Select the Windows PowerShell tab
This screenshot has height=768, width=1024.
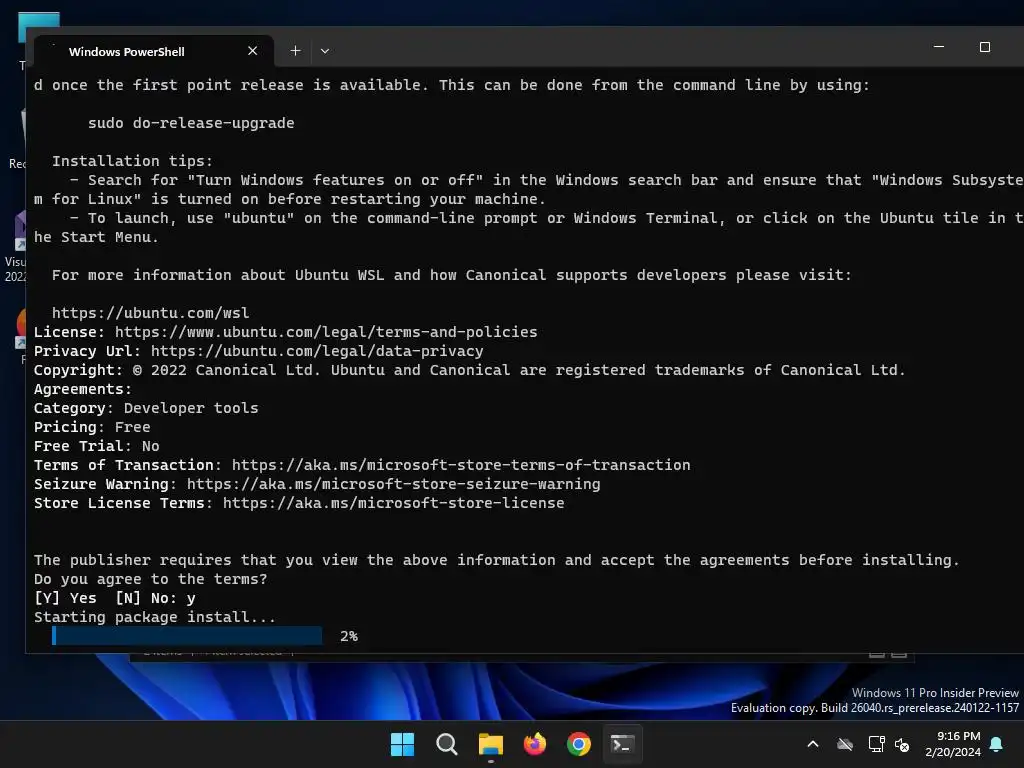(x=153, y=51)
